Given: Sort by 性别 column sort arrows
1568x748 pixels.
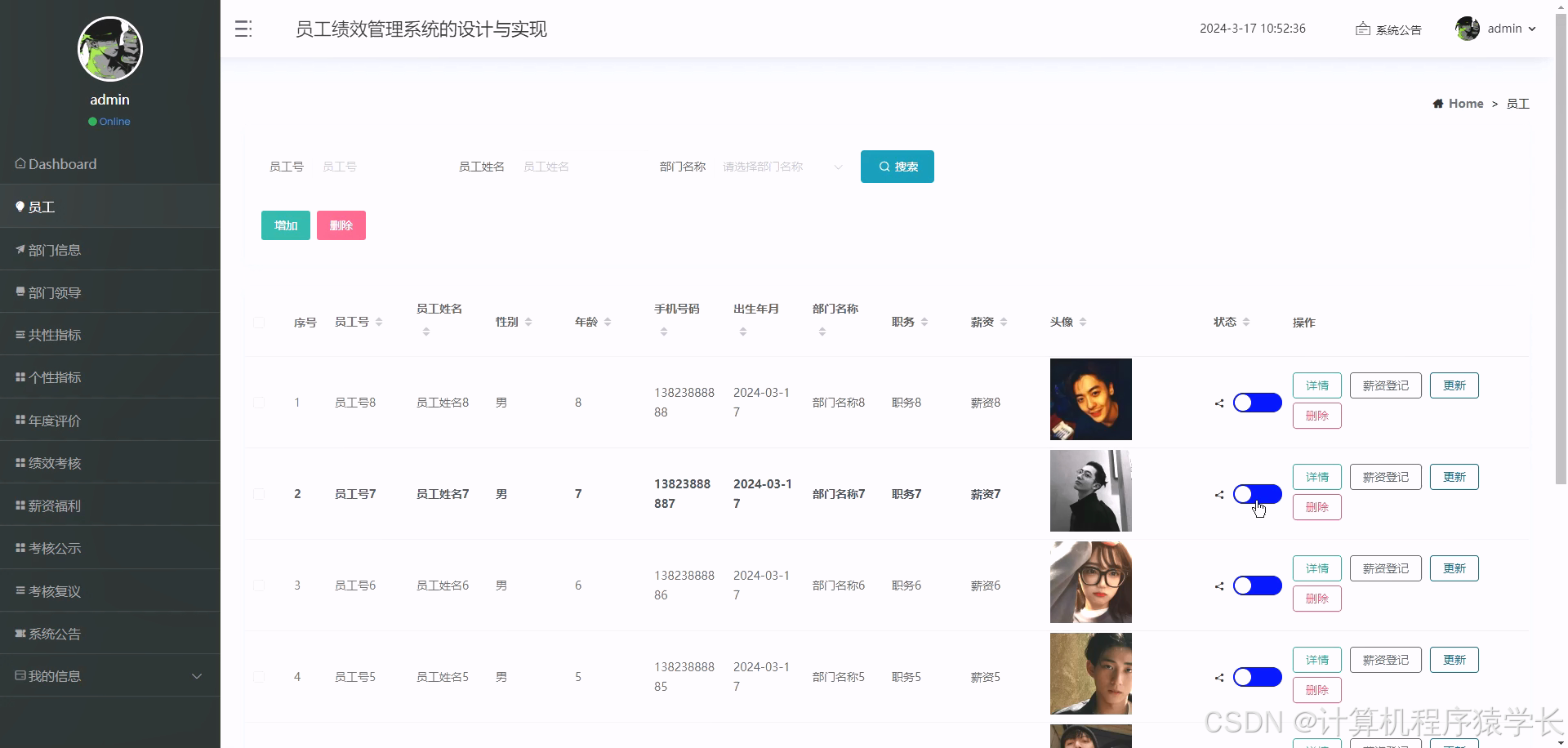Looking at the screenshot, I should pos(528,323).
